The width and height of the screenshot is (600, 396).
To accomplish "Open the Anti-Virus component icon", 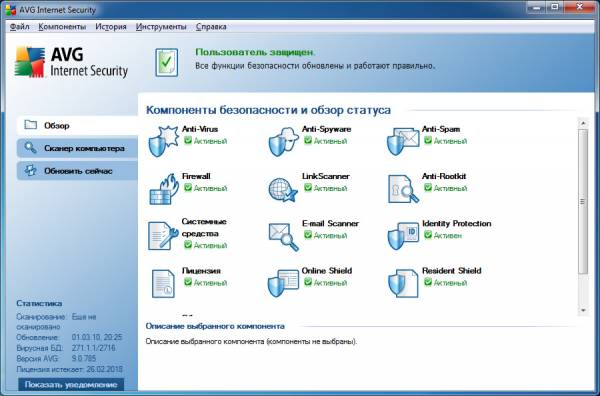I will 163,141.
